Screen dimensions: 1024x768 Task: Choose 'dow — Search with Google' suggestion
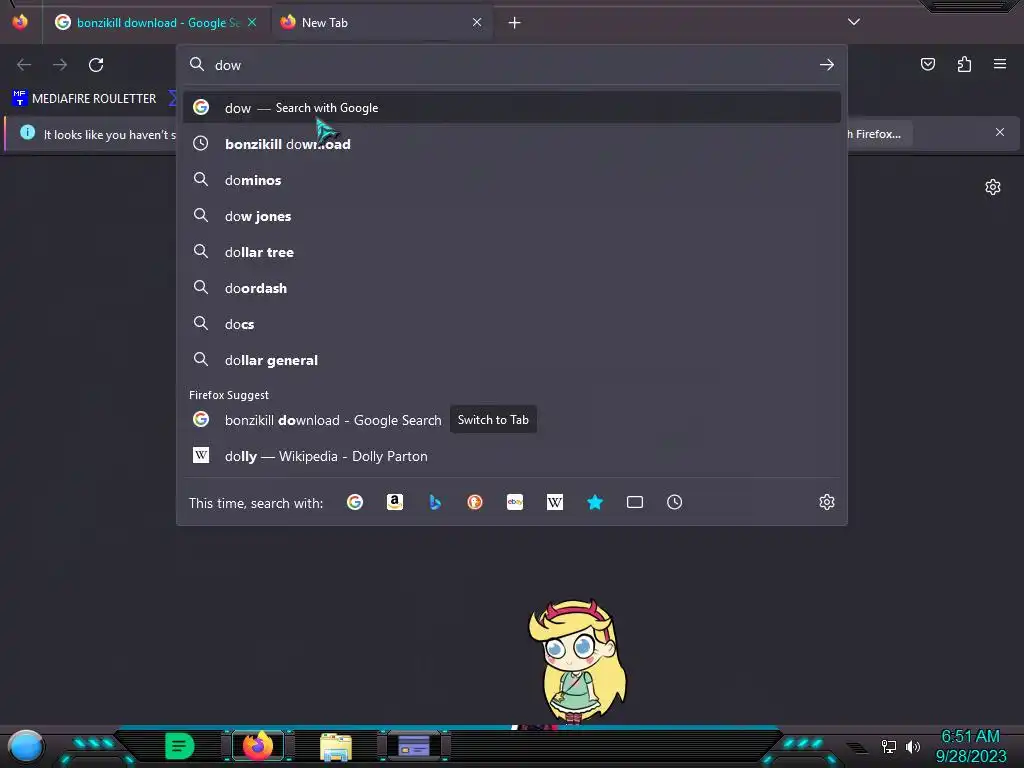[x=511, y=108]
